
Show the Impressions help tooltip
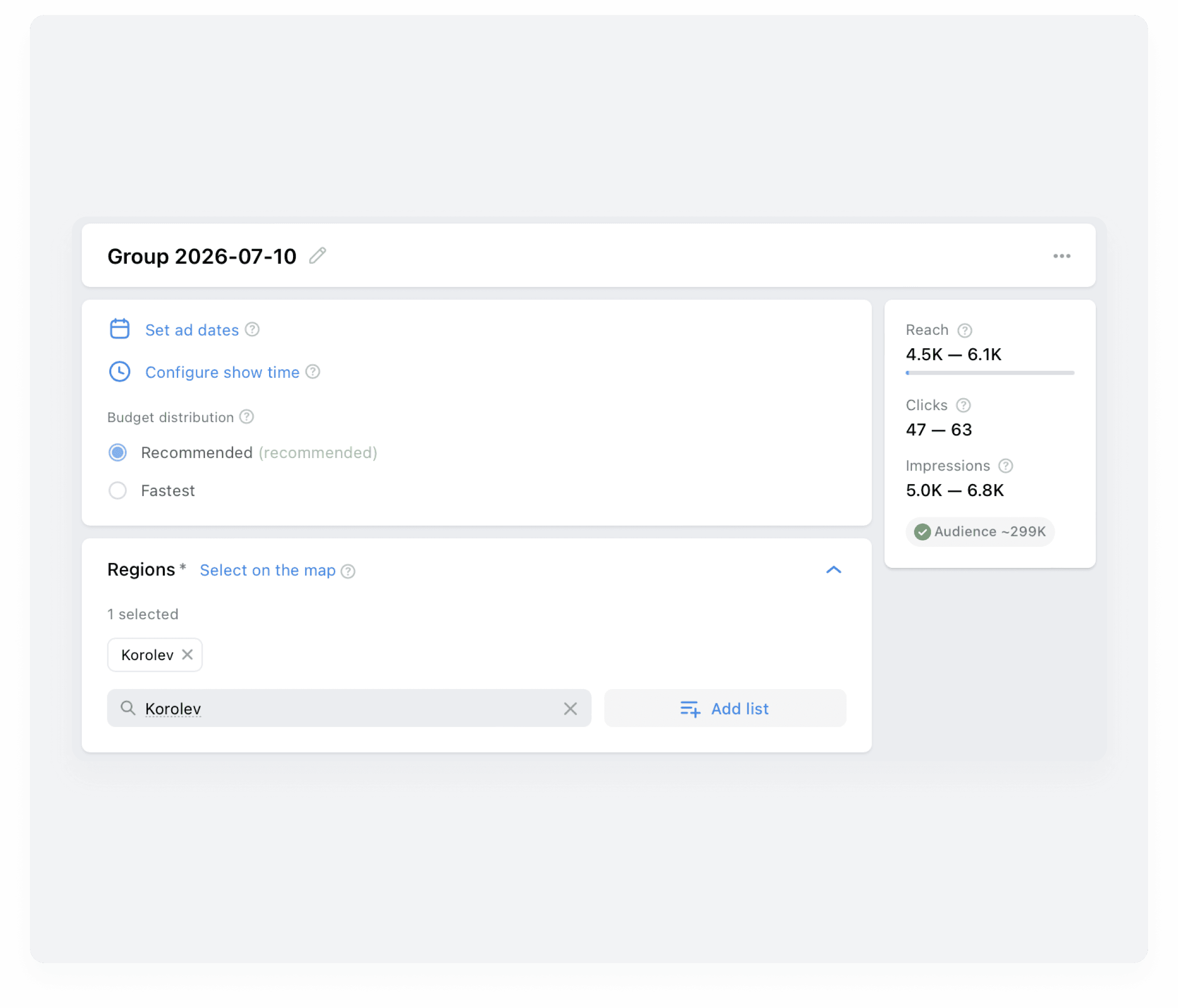[x=1006, y=466]
